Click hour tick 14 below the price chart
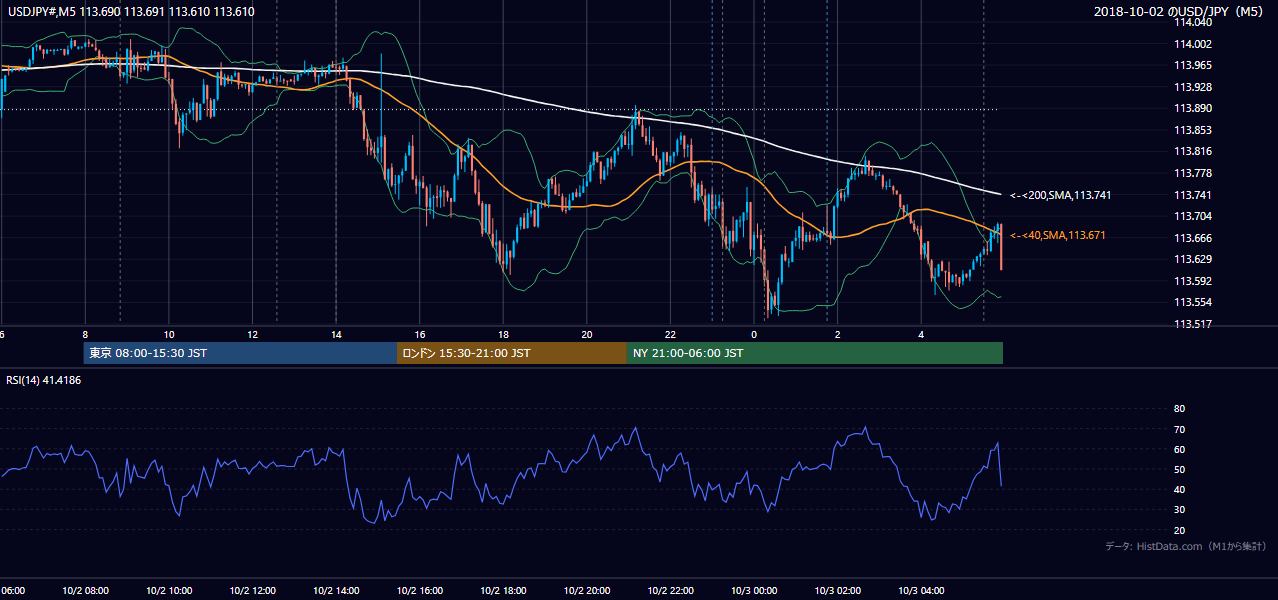This screenshot has width=1278, height=600. point(336,334)
